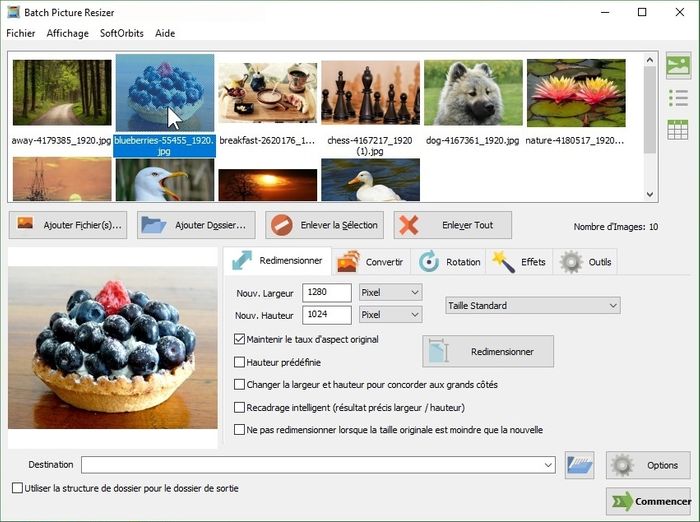700x522 pixels.
Task: Switch to thumbnail view icon in sidebar
Action: pyautogui.click(x=678, y=66)
